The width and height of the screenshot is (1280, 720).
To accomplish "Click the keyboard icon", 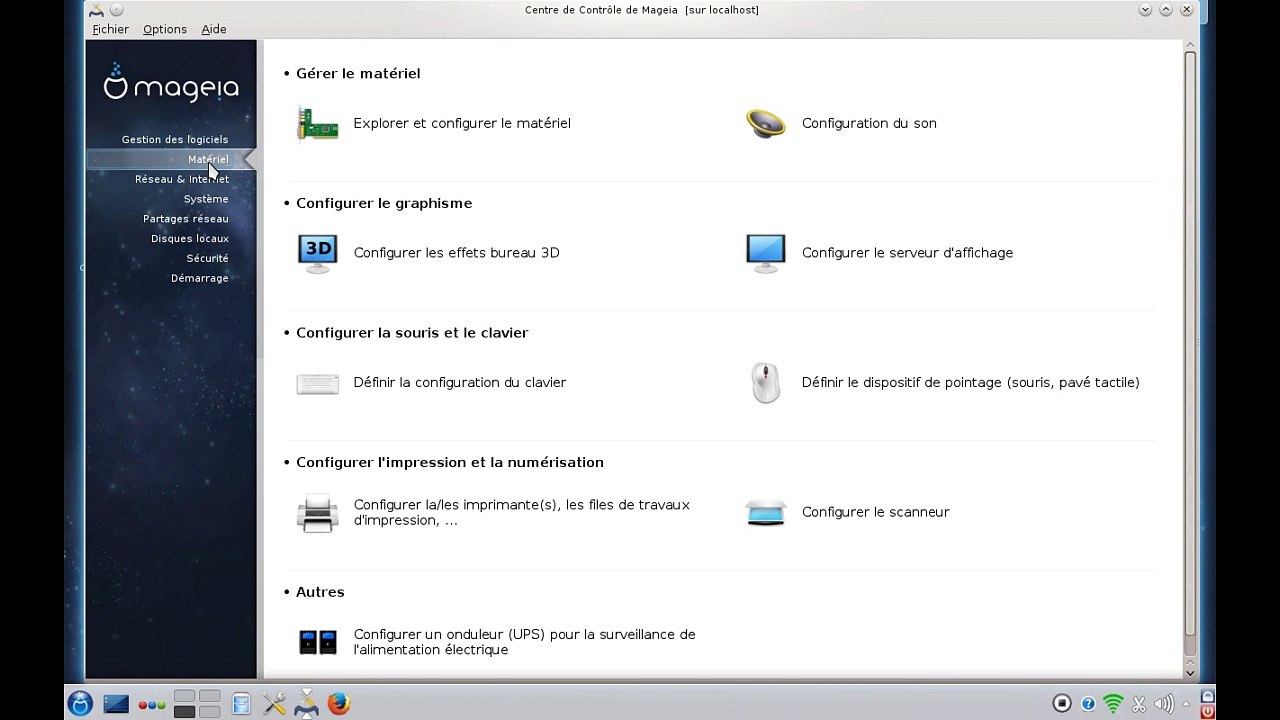I will point(318,383).
